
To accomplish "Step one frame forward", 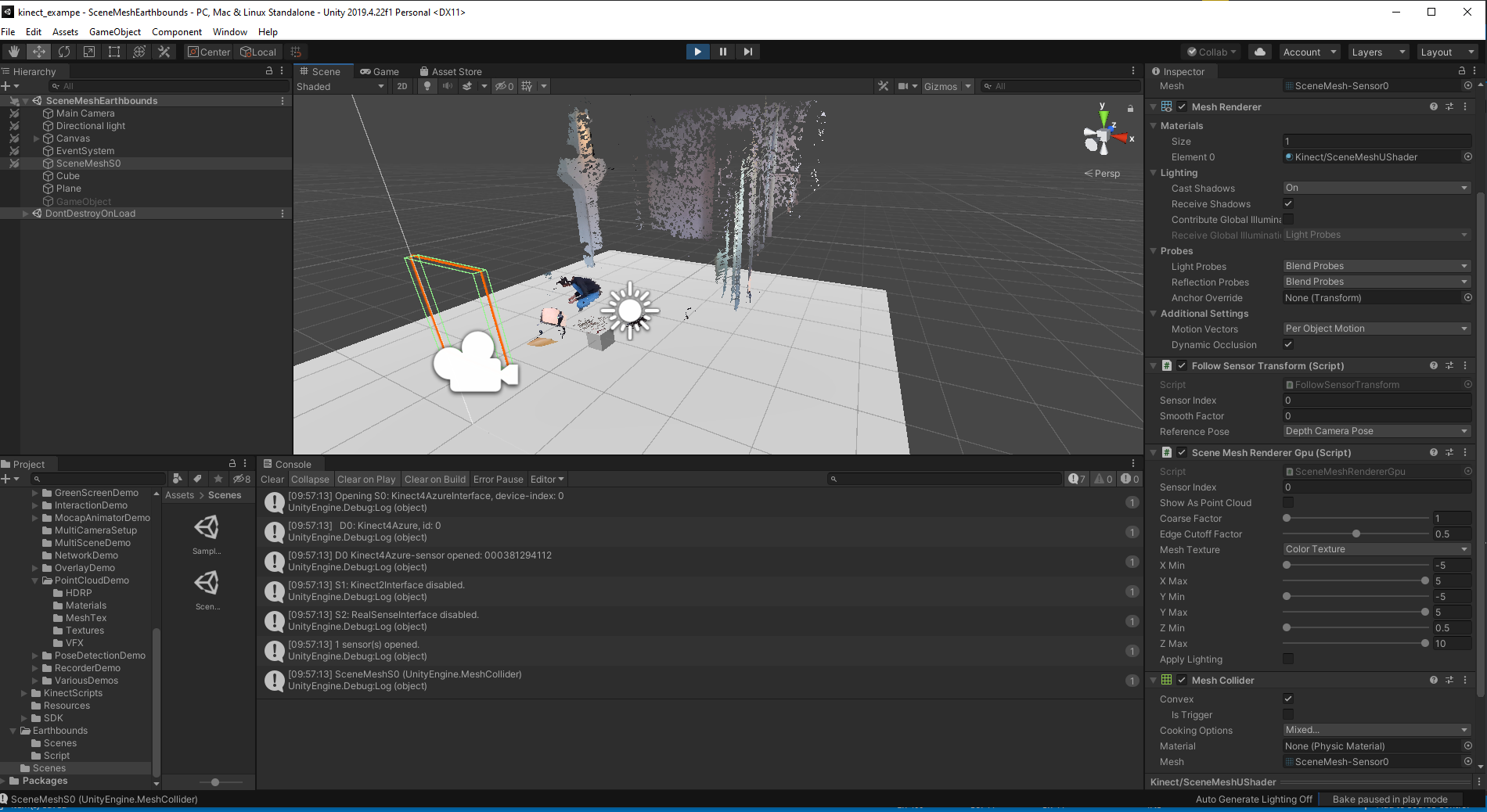I will coord(747,52).
